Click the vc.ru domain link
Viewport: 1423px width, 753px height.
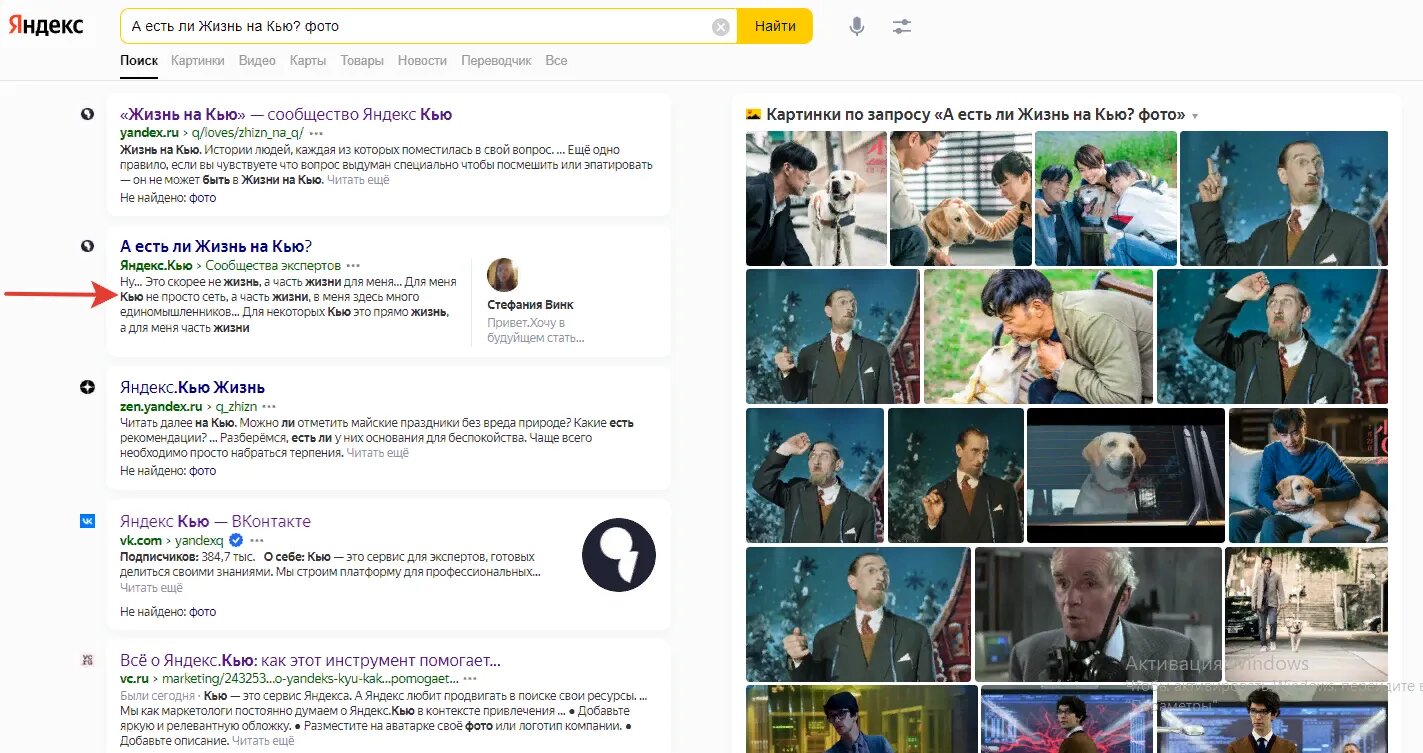pos(134,679)
